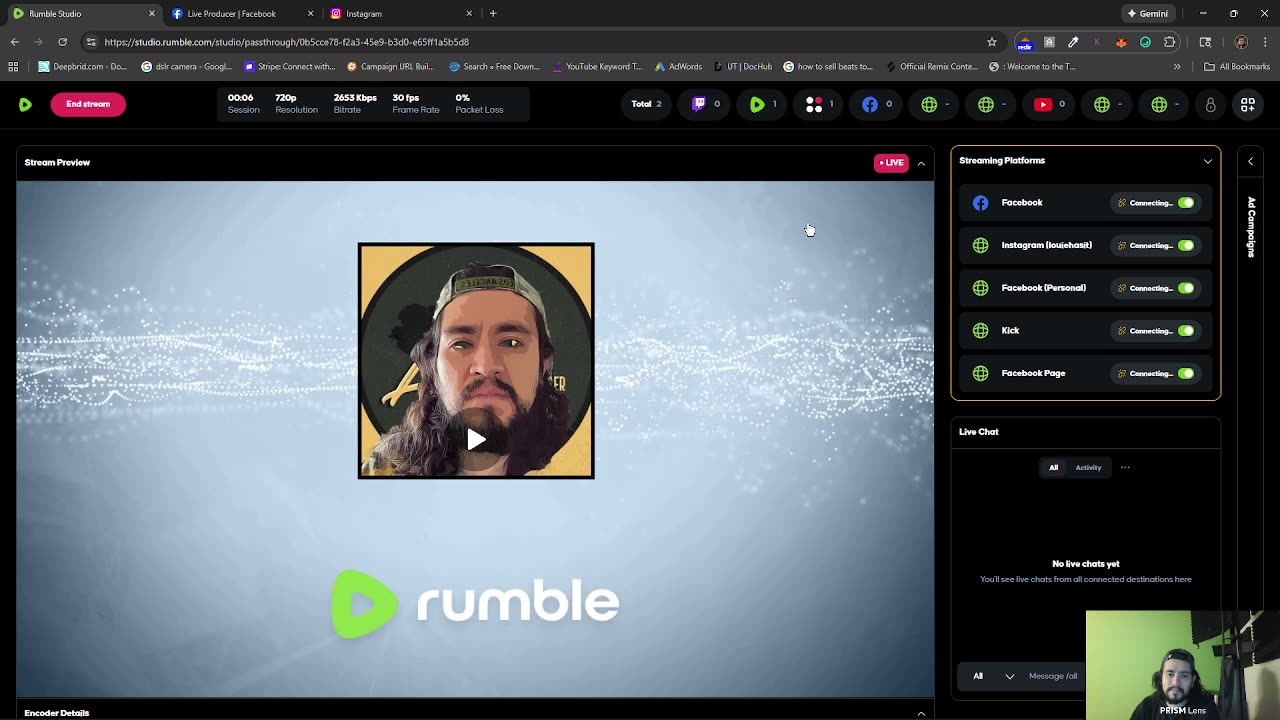The height and width of the screenshot is (720, 1280).
Task: Click the Connecting status next to Kick
Action: [1146, 331]
